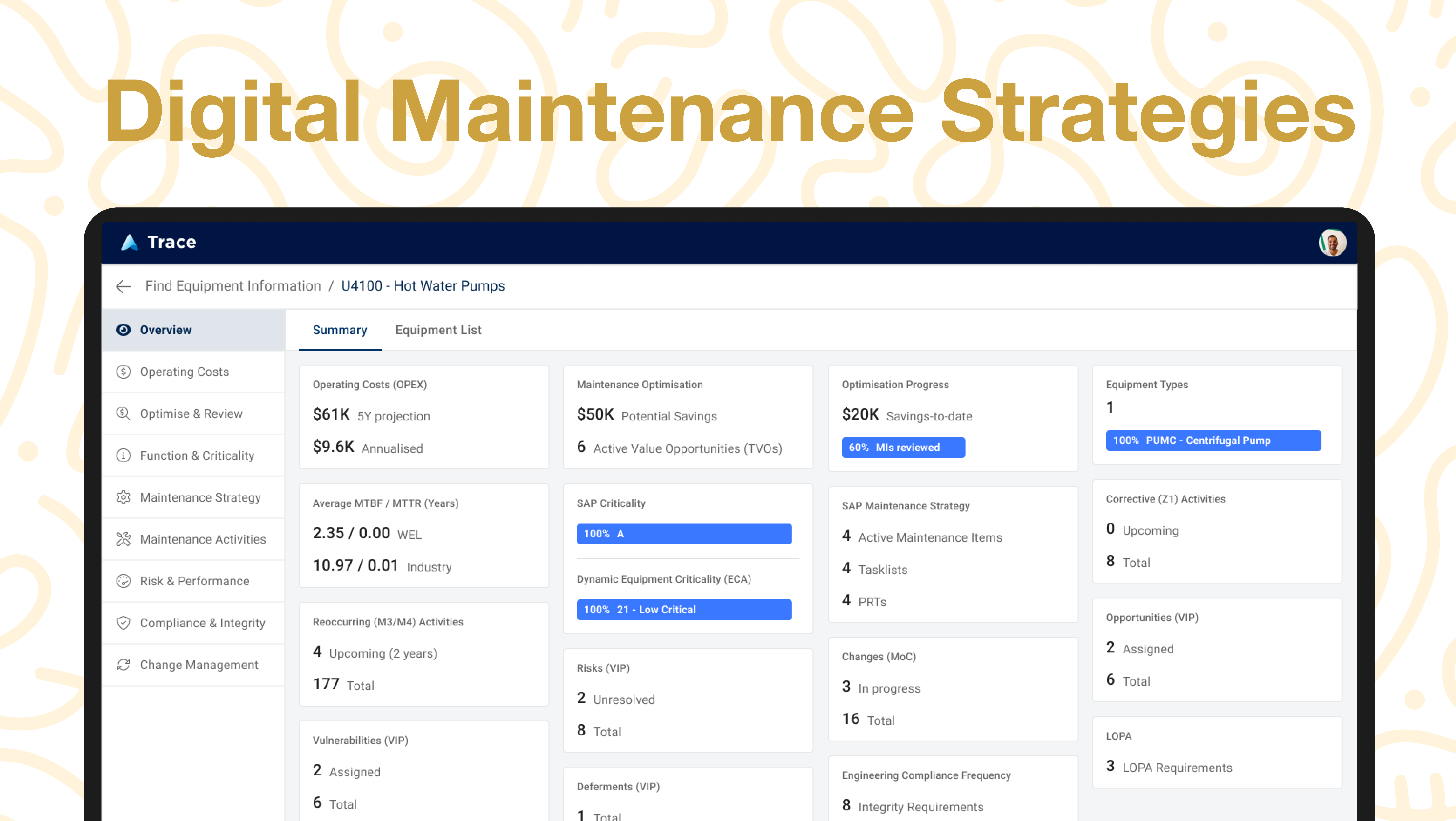The height and width of the screenshot is (821, 1456).
Task: Click the Compliance & Integrity shield icon
Action: [123, 623]
